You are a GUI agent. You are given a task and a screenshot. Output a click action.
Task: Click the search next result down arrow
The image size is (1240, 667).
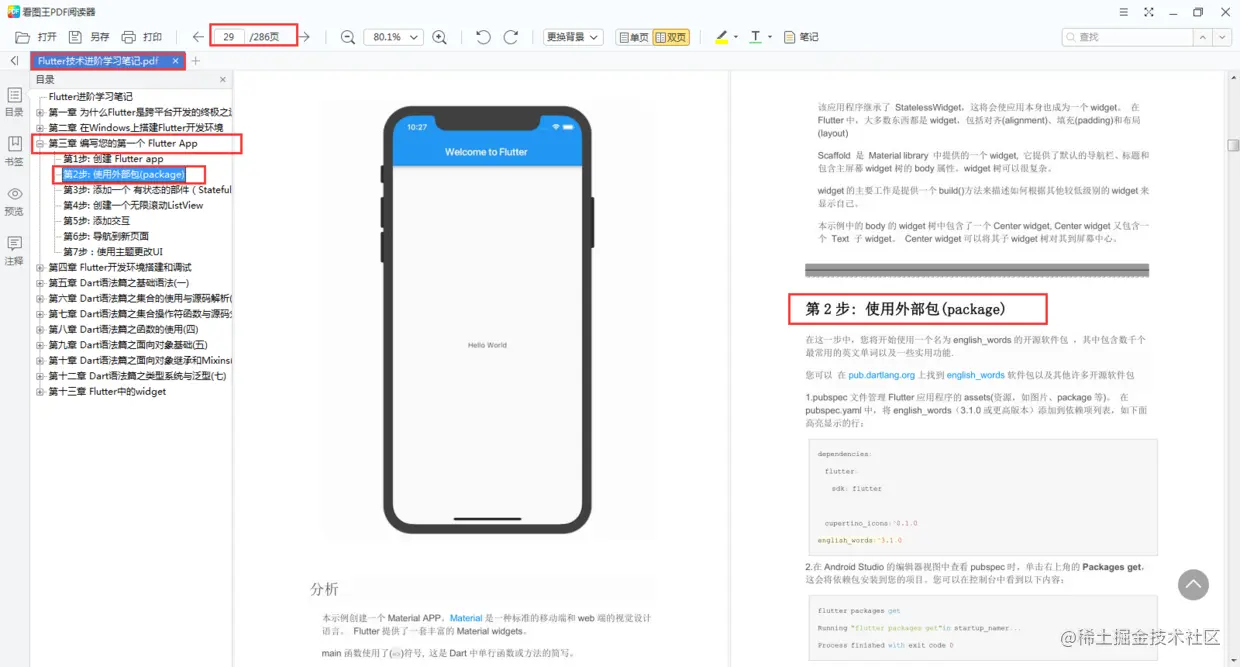pyautogui.click(x=1222, y=37)
